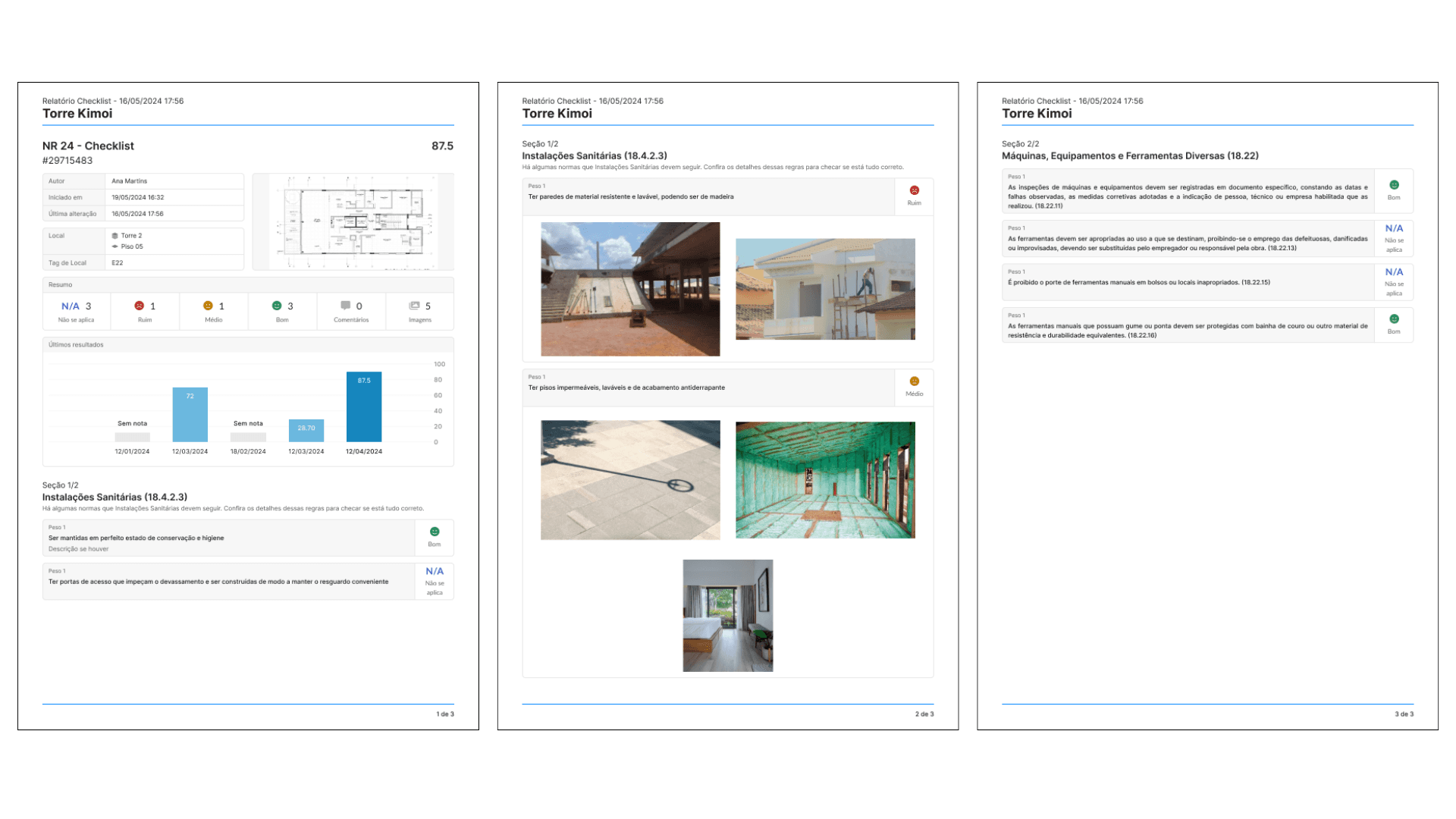
Task: Click the Comentários speech bubble icon
Action: [346, 306]
